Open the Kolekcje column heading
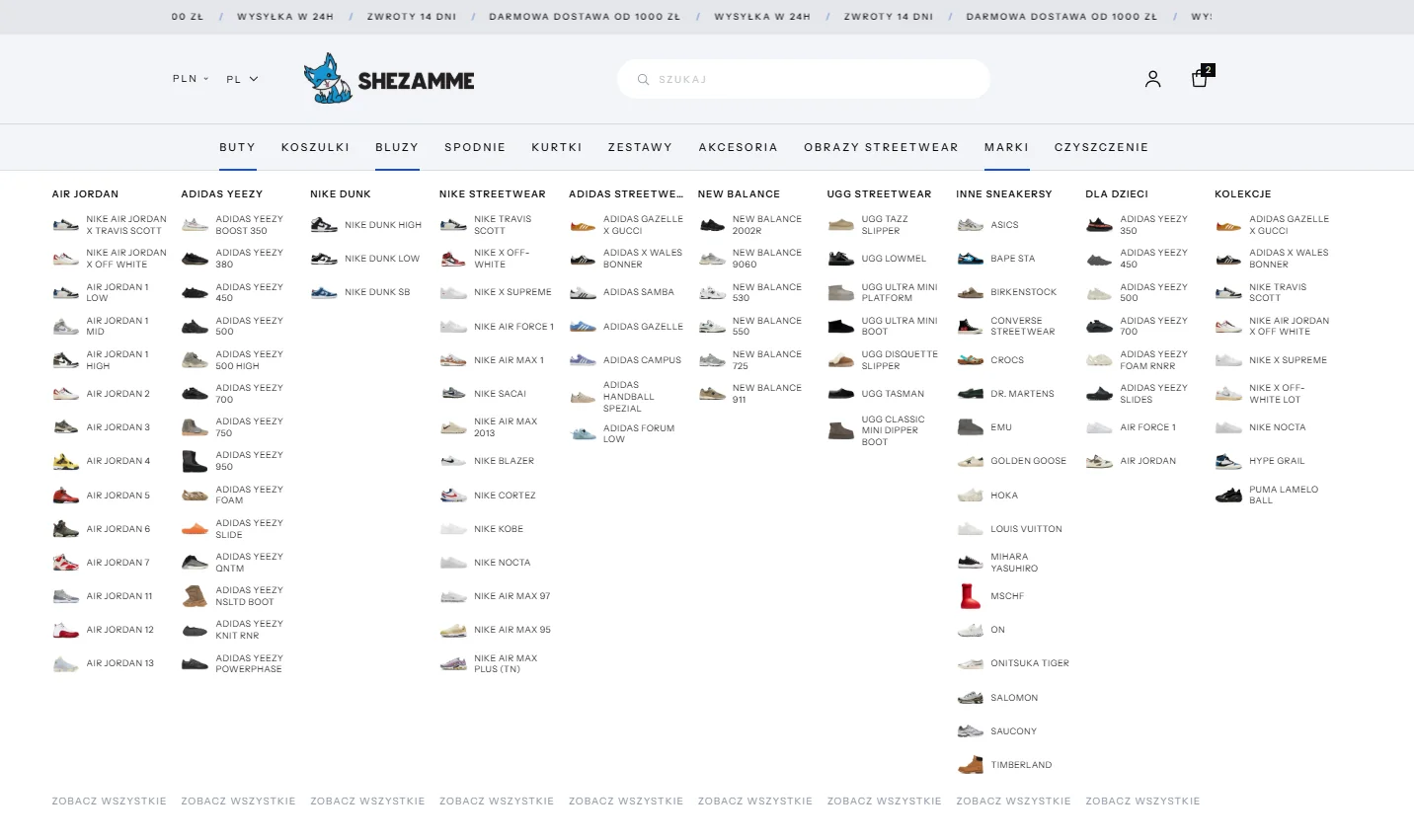The height and width of the screenshot is (840, 1414). (x=1243, y=194)
